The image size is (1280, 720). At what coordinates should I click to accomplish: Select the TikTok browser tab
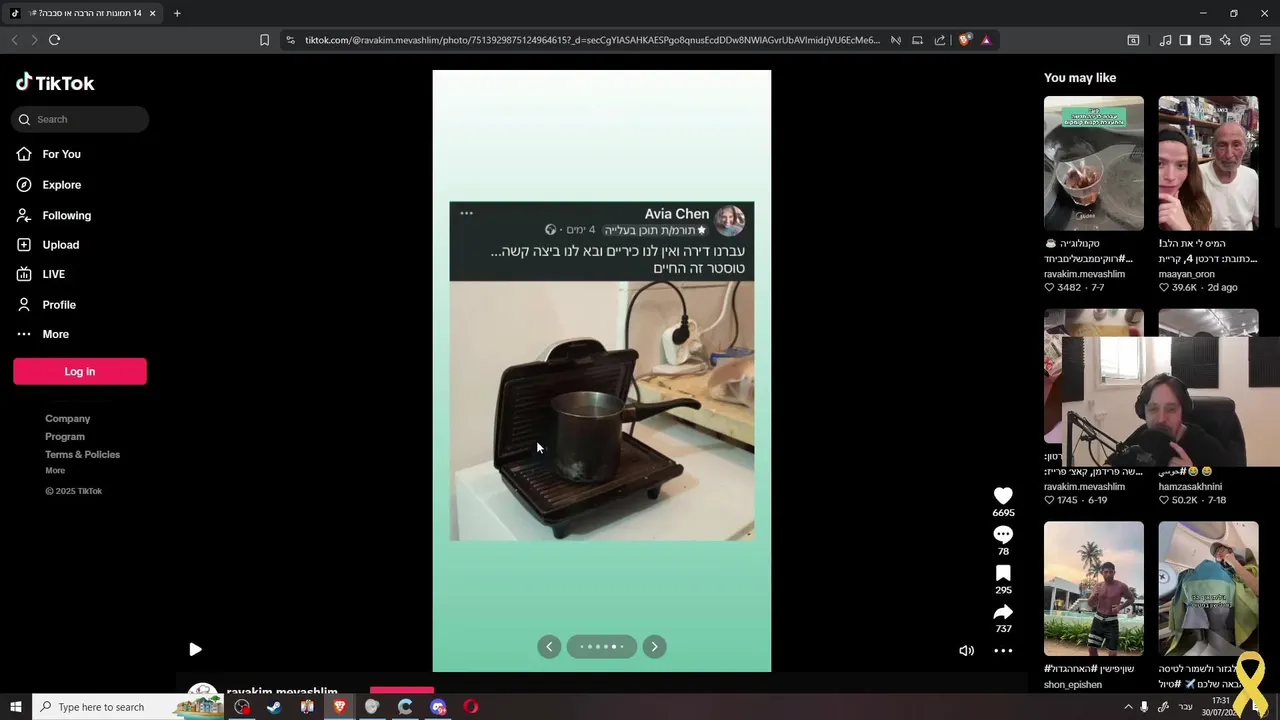[82, 13]
